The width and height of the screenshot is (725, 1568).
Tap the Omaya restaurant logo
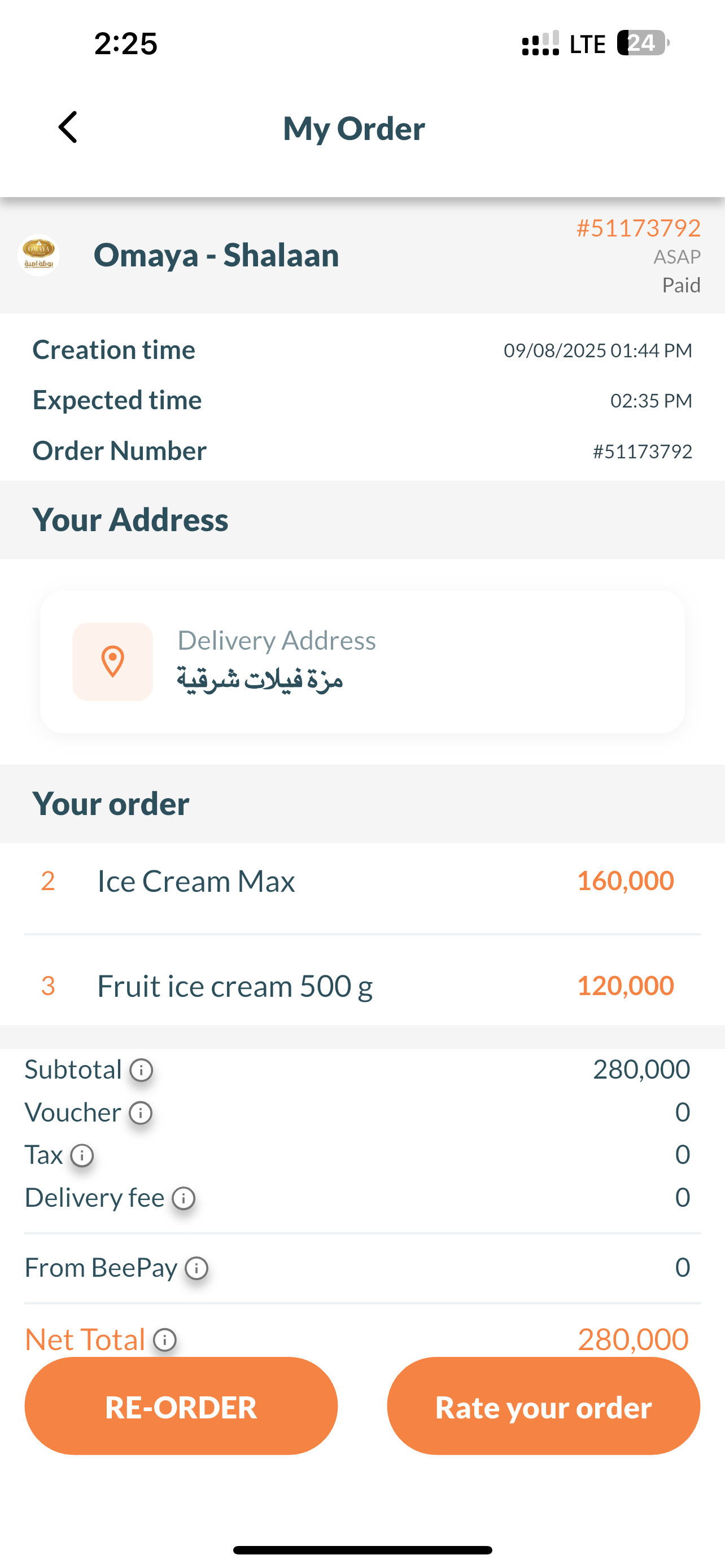pos(38,255)
